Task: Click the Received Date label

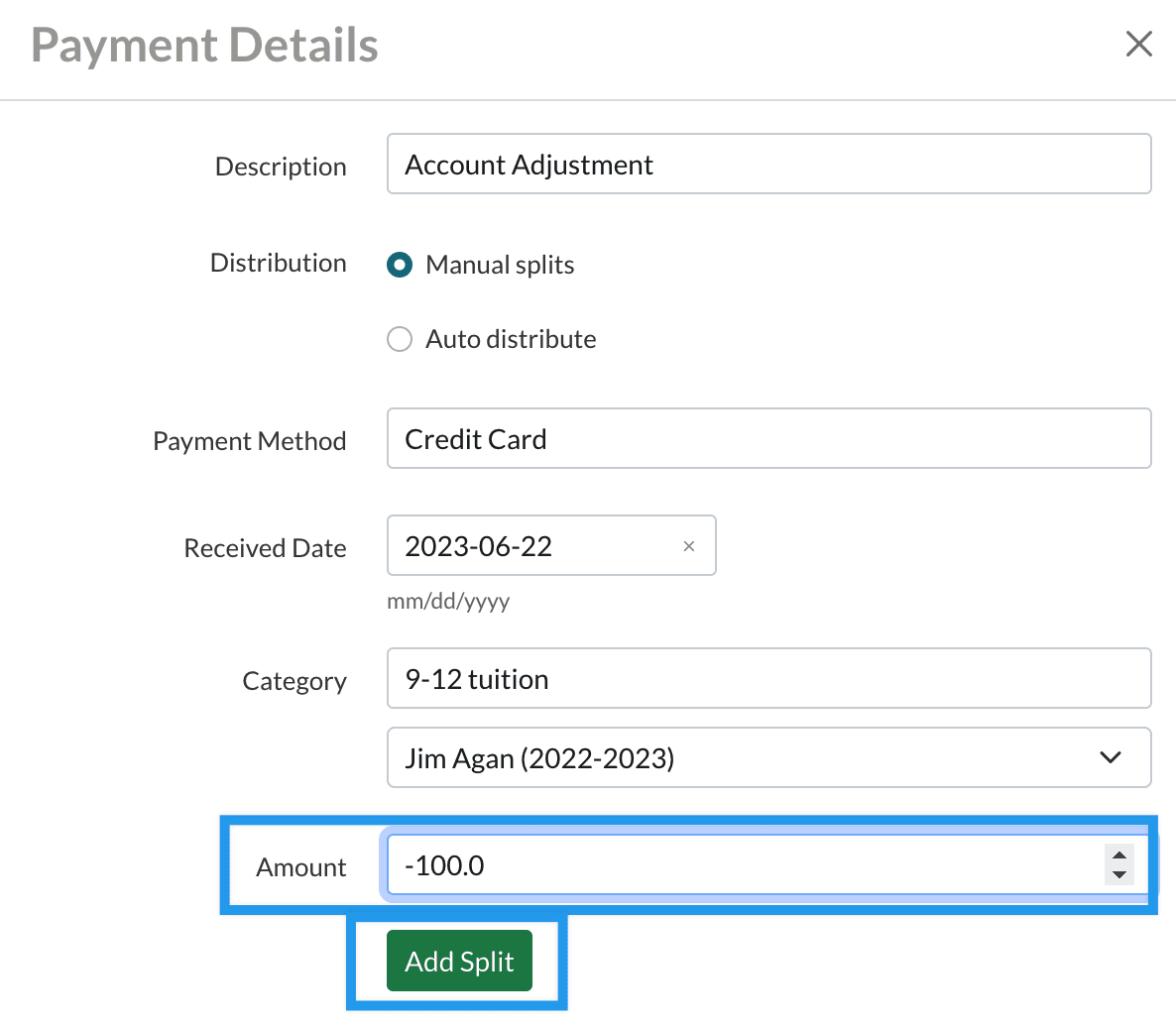Action: point(265,548)
